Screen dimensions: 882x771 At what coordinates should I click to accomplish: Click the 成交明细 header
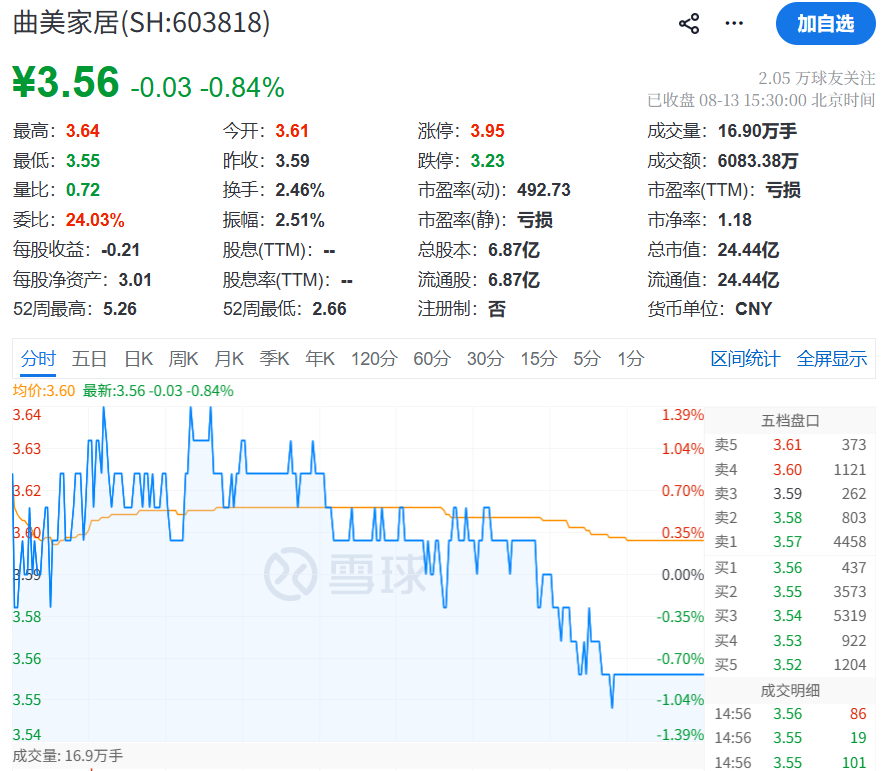(790, 691)
